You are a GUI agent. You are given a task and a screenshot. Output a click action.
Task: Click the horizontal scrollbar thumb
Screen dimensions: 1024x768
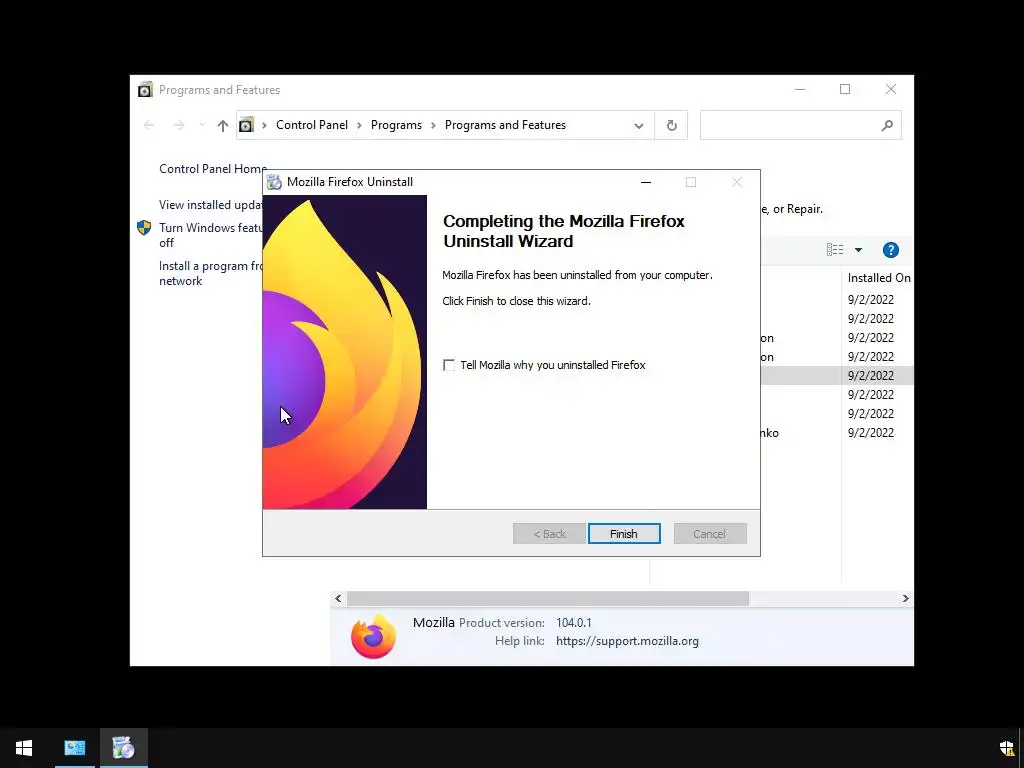(547, 598)
